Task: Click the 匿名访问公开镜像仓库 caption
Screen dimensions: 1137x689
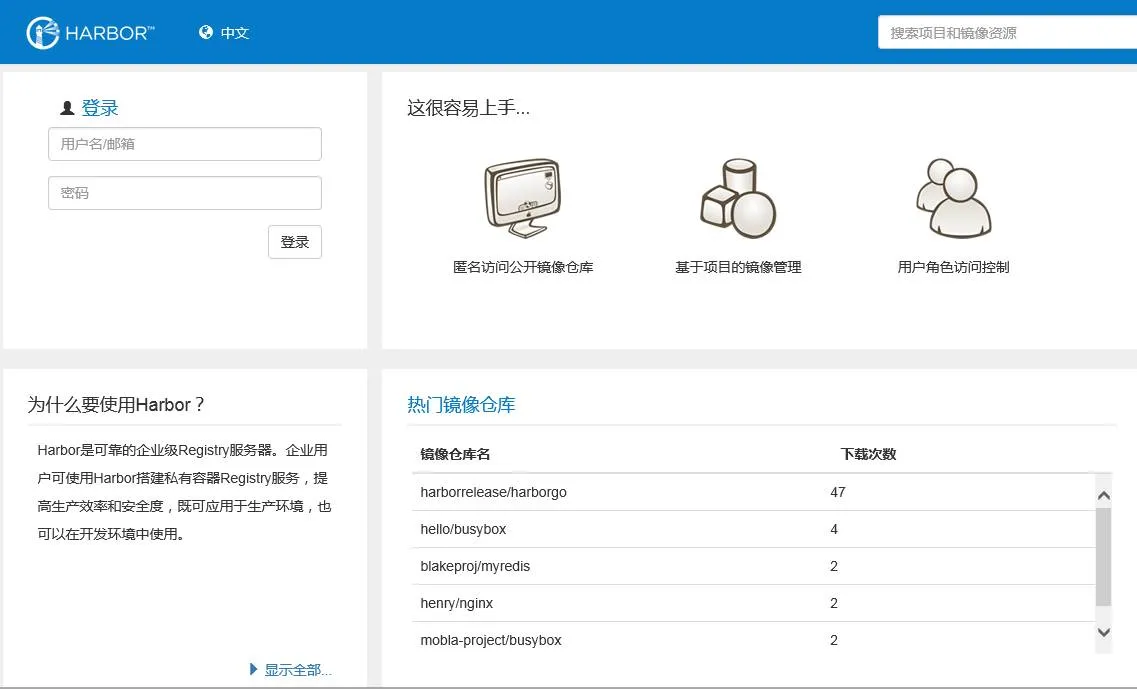Action: pos(523,267)
